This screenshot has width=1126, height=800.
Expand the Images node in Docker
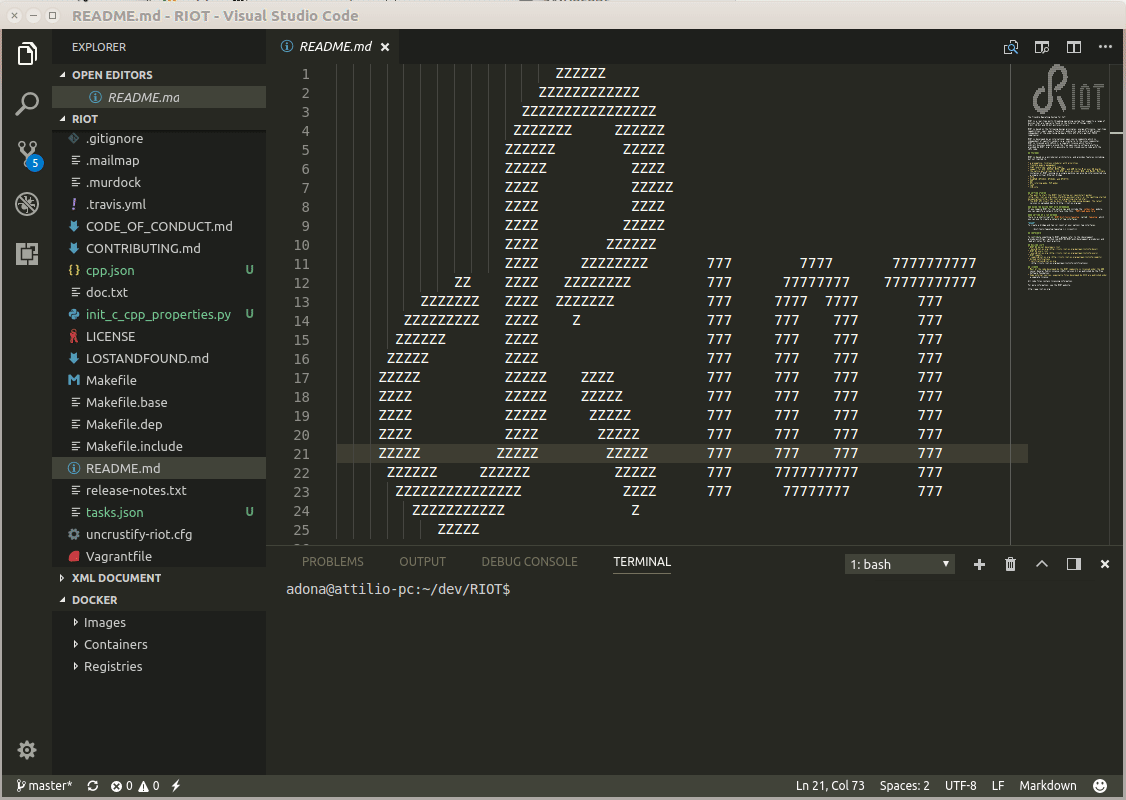coord(104,622)
